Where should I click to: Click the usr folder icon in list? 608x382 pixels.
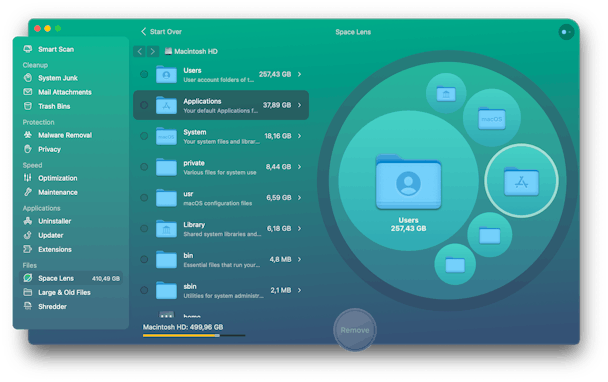click(x=166, y=197)
